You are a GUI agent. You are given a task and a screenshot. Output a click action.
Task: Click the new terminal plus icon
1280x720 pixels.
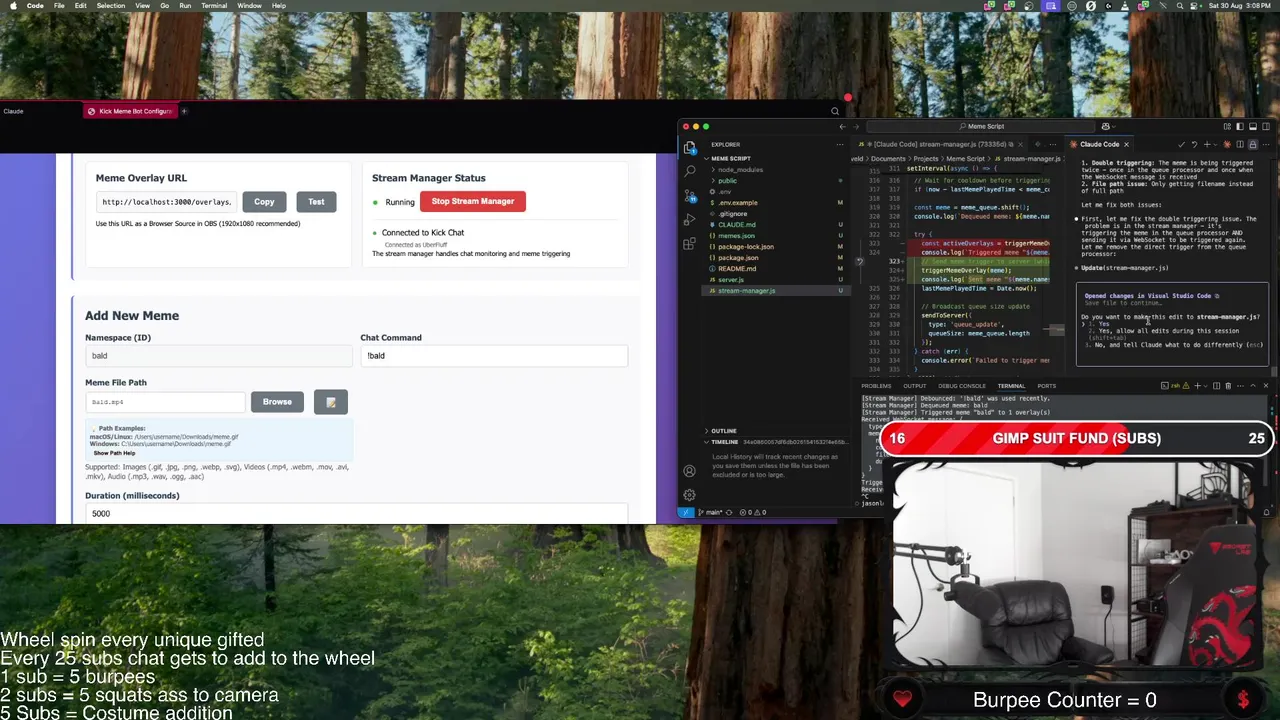click(x=1197, y=386)
